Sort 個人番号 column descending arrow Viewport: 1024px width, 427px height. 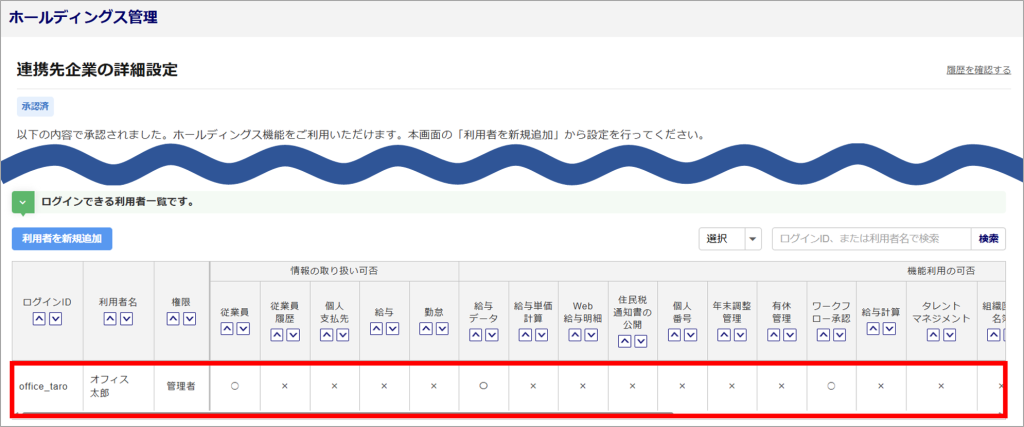click(690, 334)
